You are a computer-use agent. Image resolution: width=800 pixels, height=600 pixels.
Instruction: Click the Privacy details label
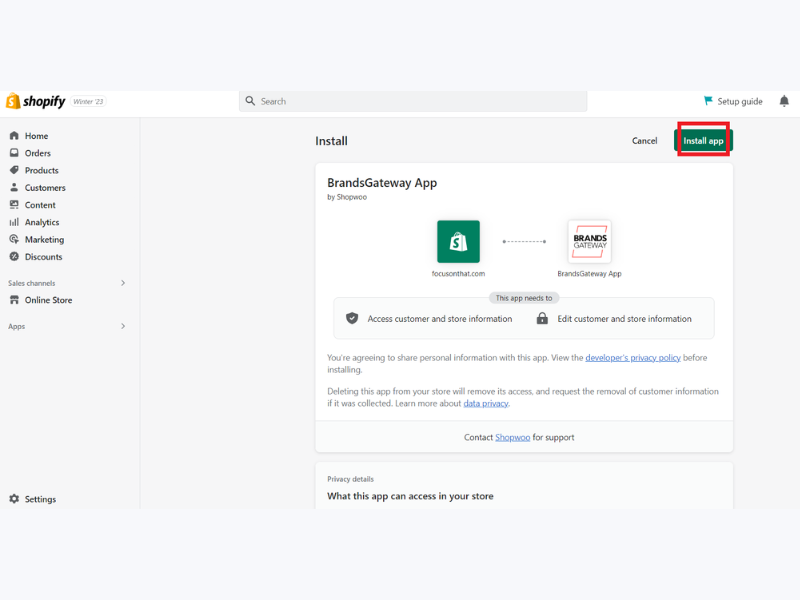click(351, 479)
